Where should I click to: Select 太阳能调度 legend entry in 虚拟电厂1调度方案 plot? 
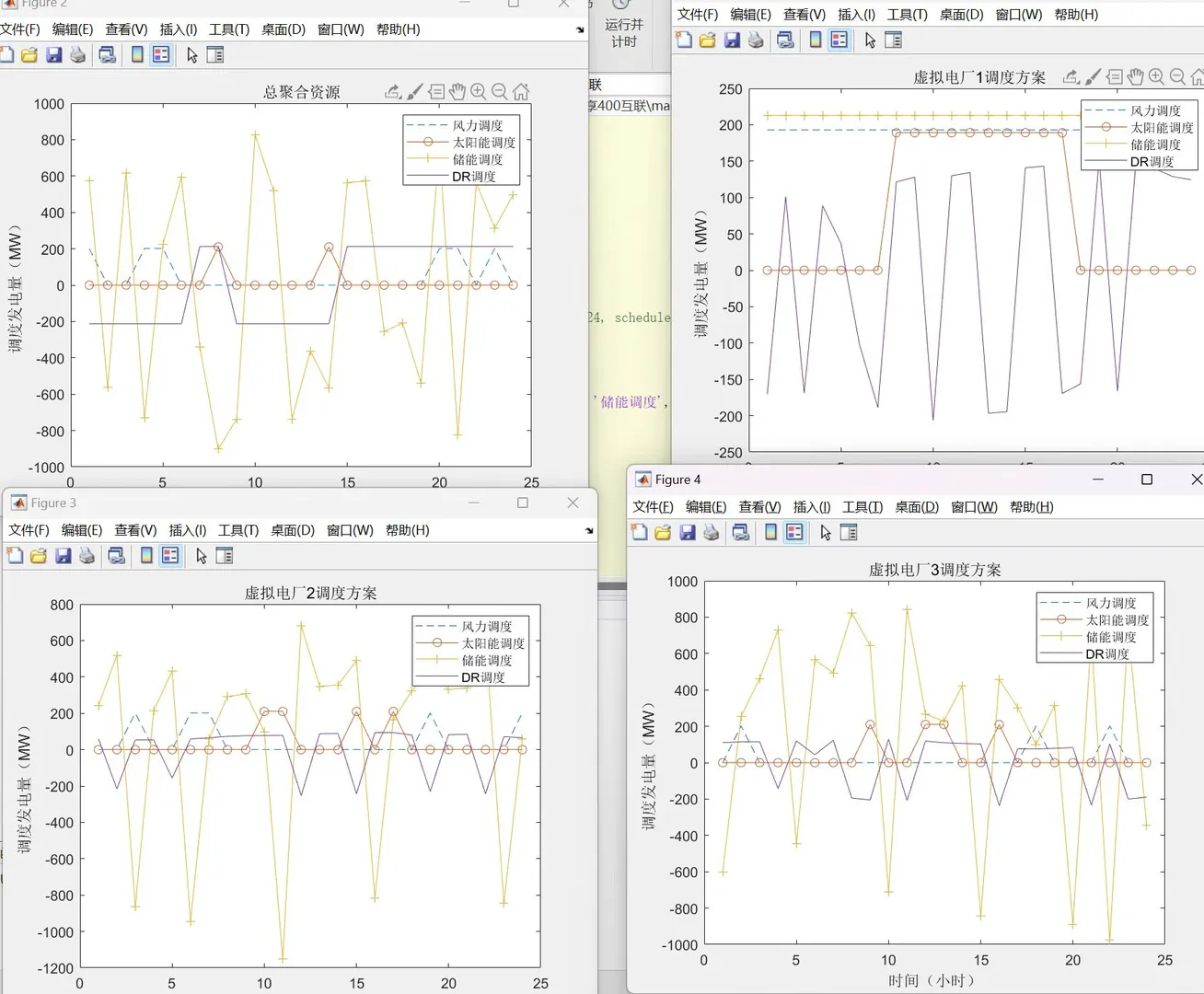pos(1140,128)
